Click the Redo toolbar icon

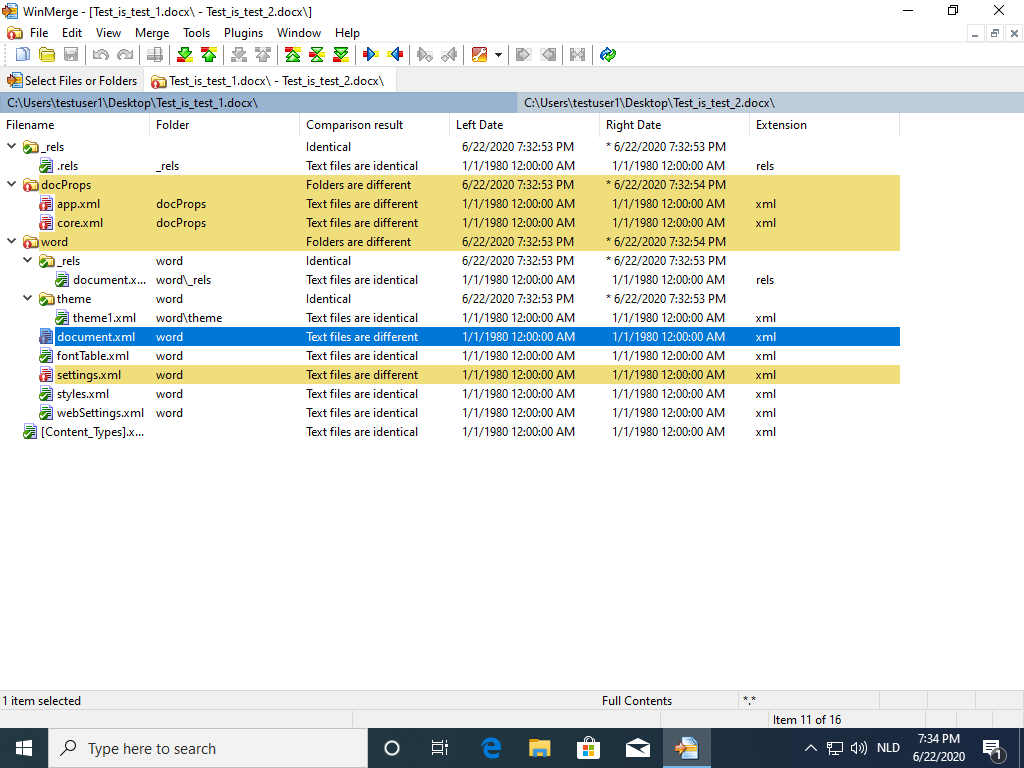pos(125,55)
